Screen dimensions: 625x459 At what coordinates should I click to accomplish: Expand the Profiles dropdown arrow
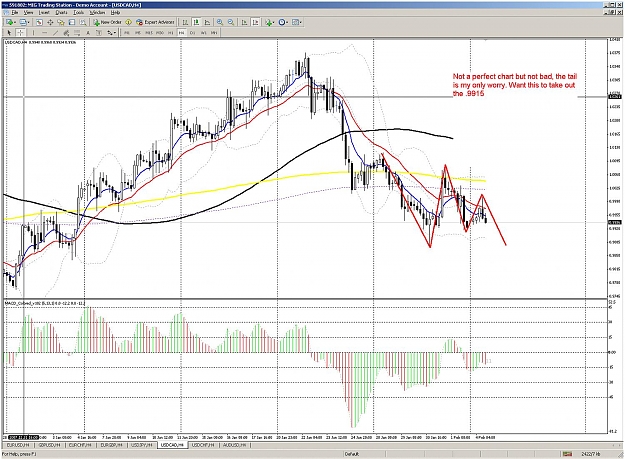[29, 23]
